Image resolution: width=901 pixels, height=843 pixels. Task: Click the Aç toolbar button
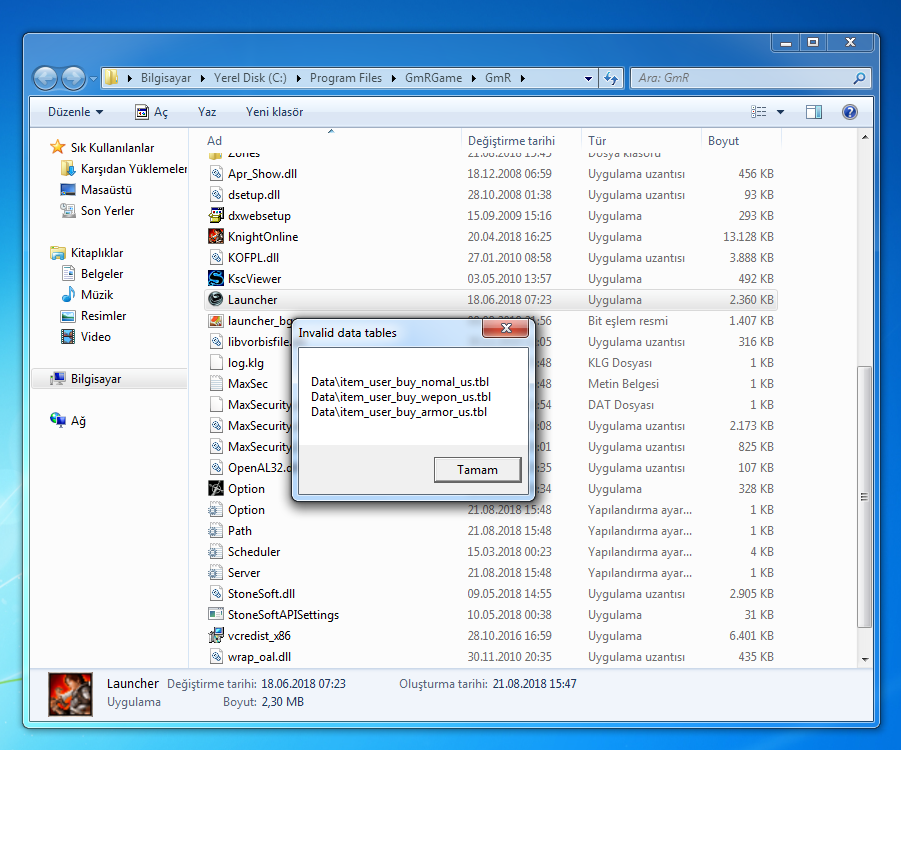point(151,112)
